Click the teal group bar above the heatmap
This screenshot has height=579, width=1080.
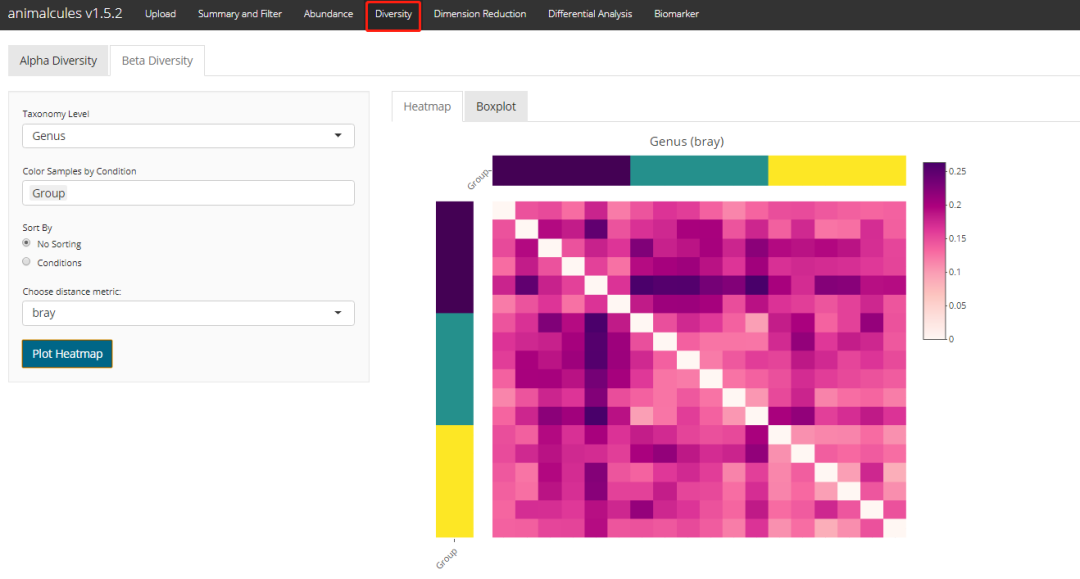pyautogui.click(x=698, y=171)
